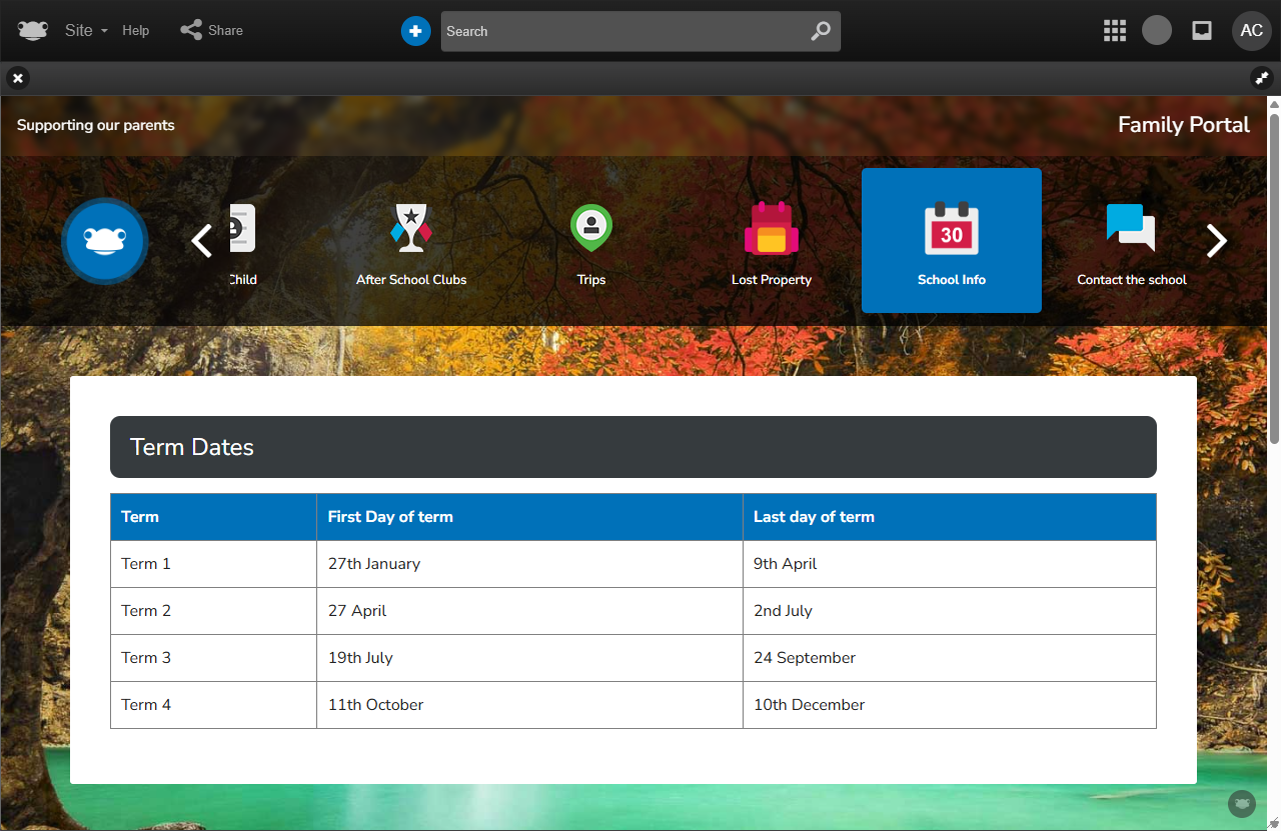
Task: Open the apps grid launcher
Action: (x=1114, y=30)
